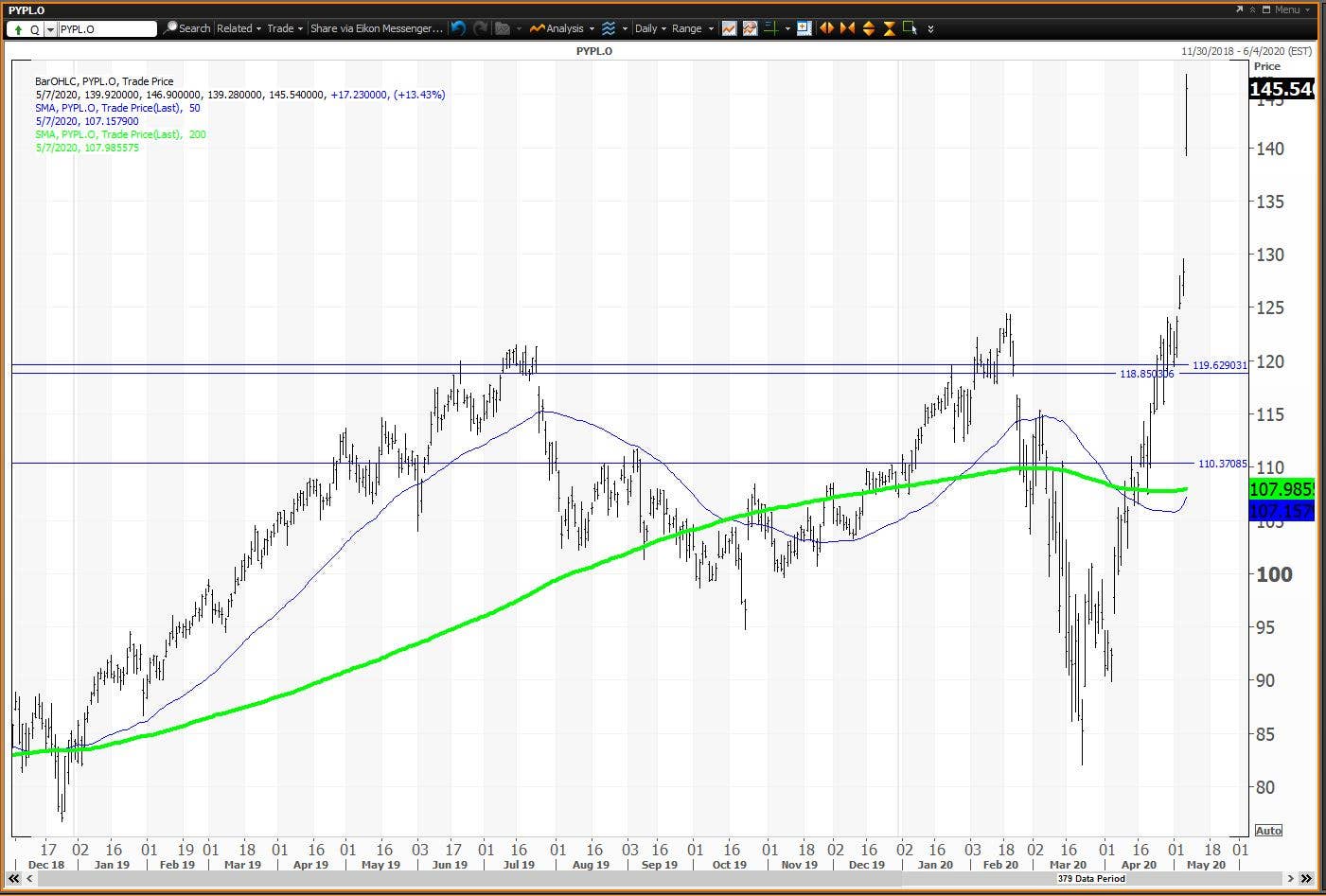
Task: Click the zoom selection rectangle icon
Action: coord(910,28)
